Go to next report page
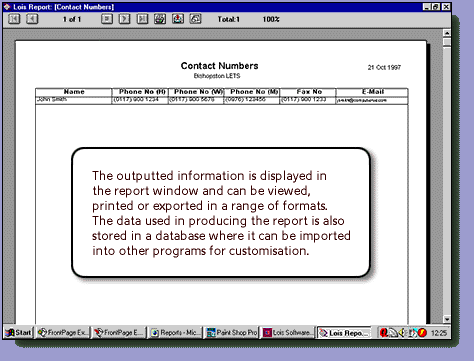Screen dimensions: 474x361 (x=124, y=19)
